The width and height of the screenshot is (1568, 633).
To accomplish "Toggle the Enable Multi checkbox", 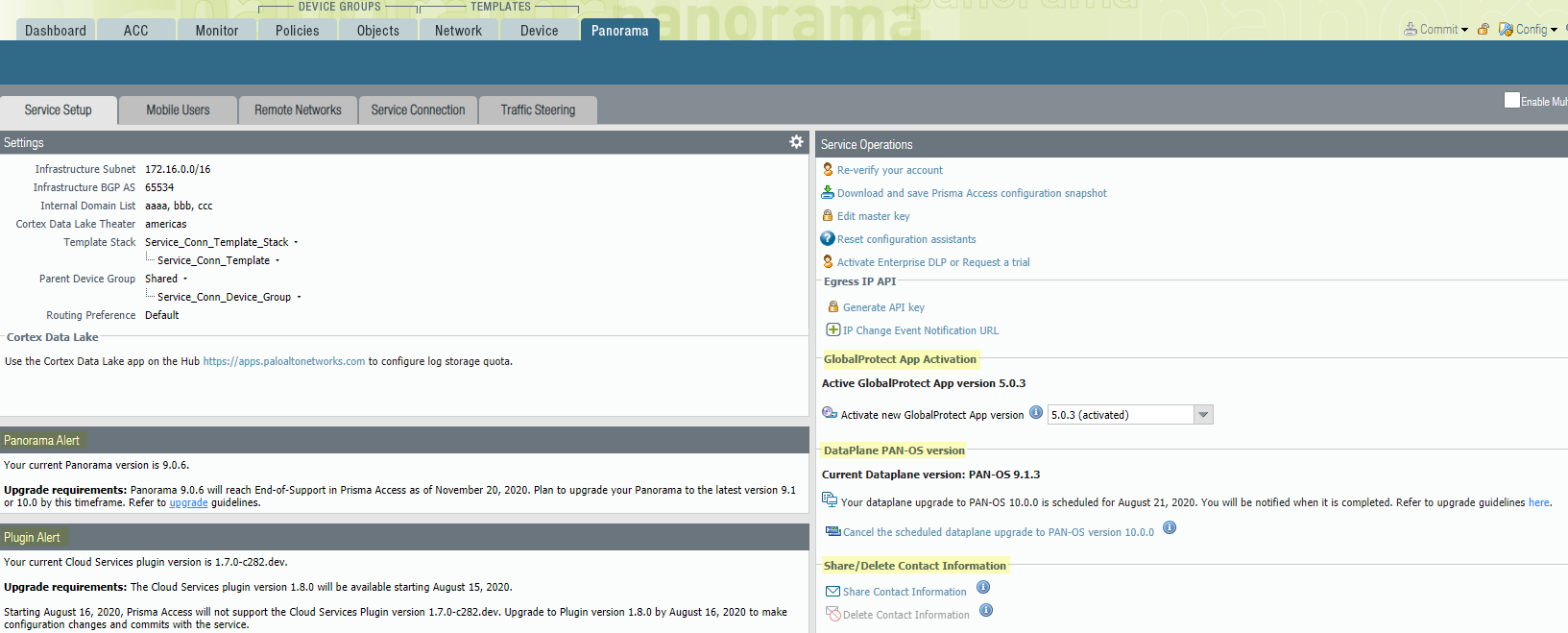I will (1512, 101).
